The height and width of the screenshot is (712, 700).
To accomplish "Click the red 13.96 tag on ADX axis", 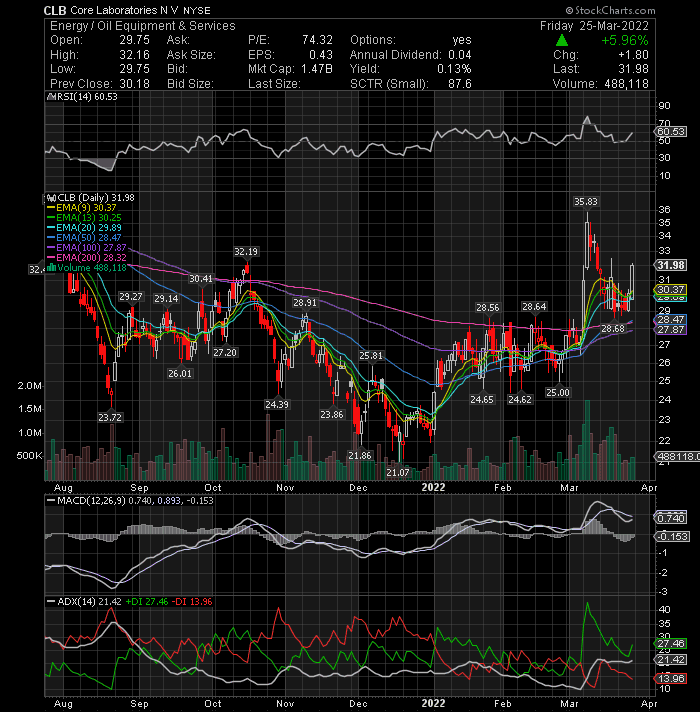I will click(670, 679).
